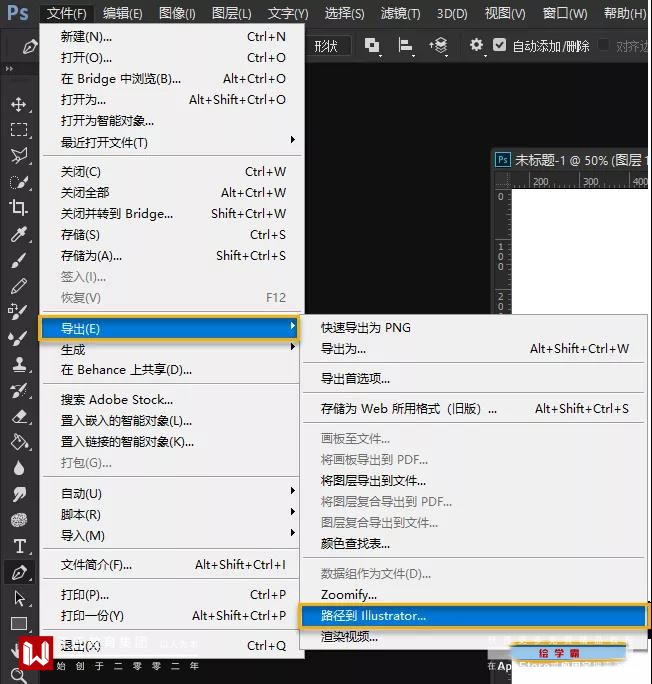
Task: Select the Blur tool
Action: tap(18, 468)
